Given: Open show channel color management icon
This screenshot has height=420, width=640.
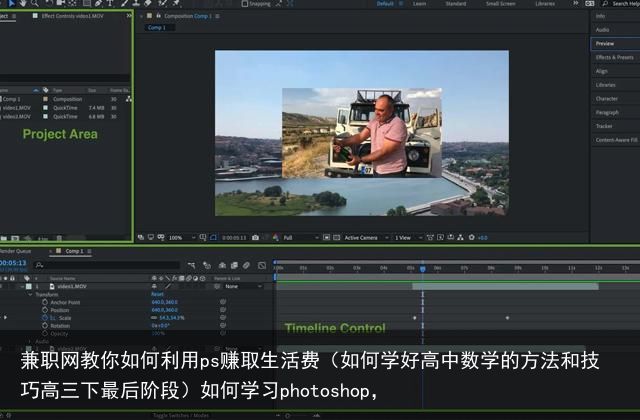Looking at the screenshot, I should (x=276, y=238).
